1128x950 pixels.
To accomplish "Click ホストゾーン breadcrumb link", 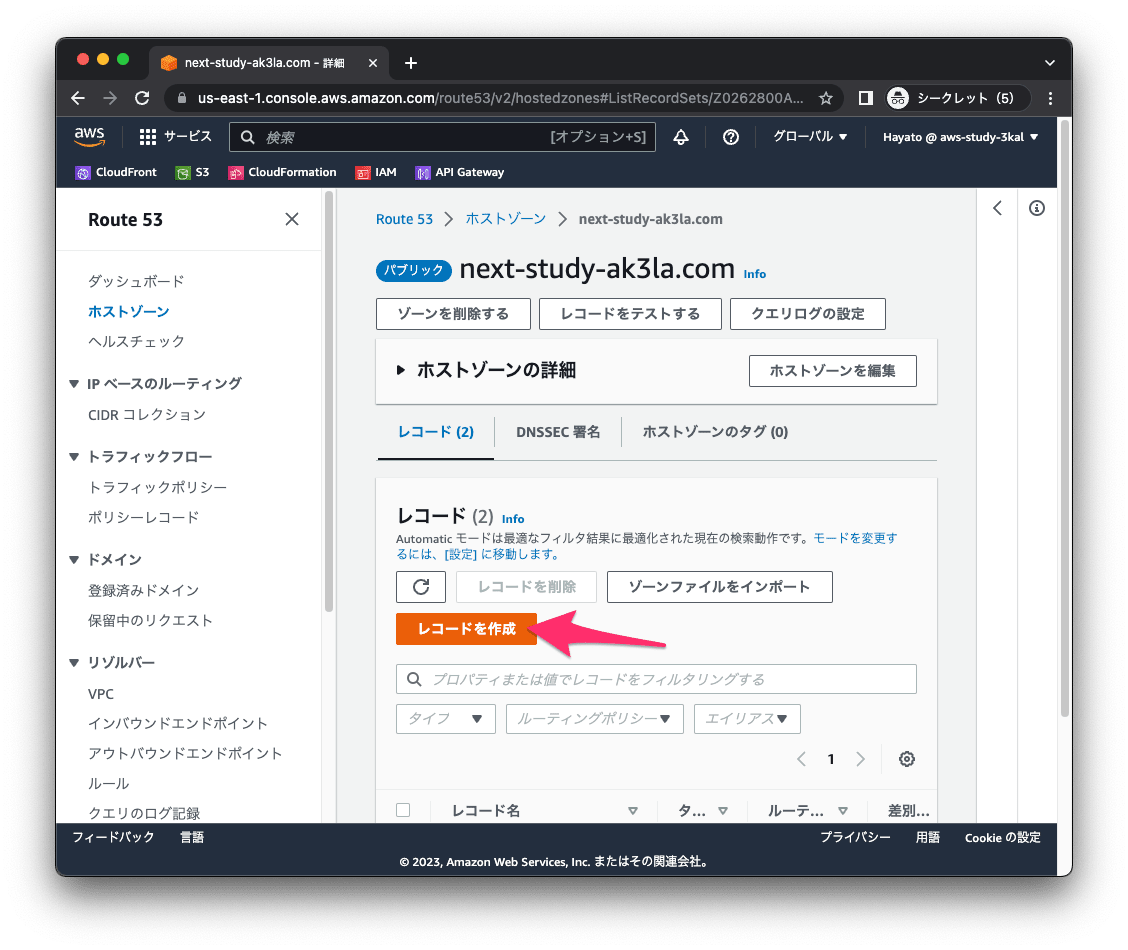I will point(506,219).
